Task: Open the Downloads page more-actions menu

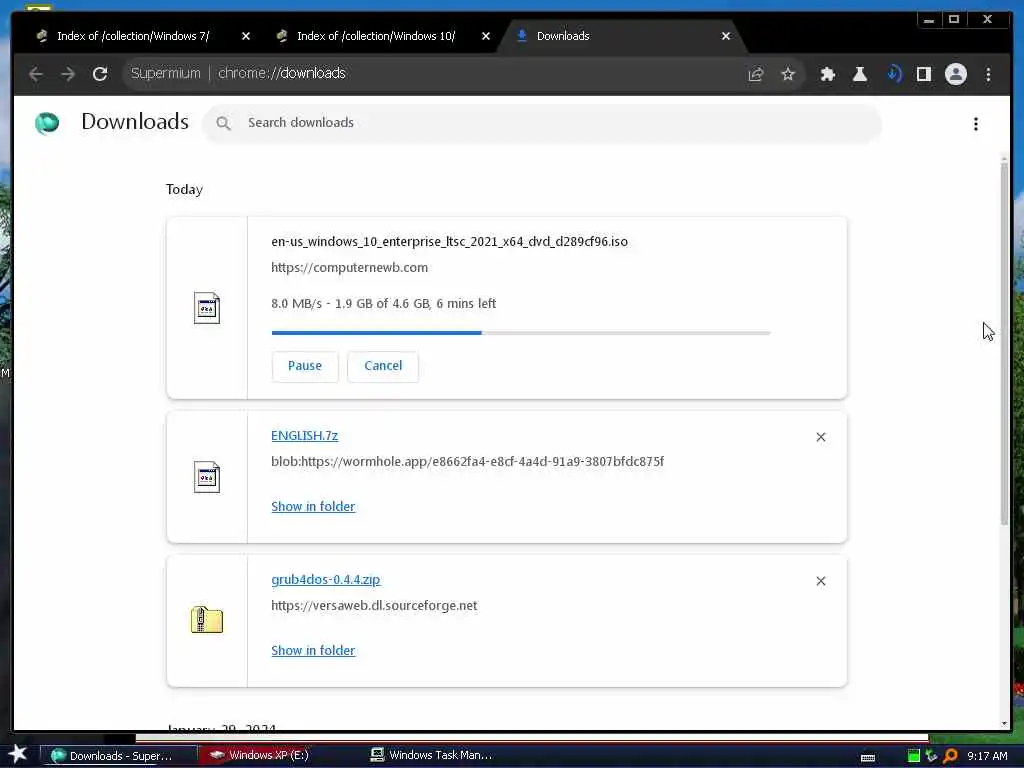Action: (976, 124)
